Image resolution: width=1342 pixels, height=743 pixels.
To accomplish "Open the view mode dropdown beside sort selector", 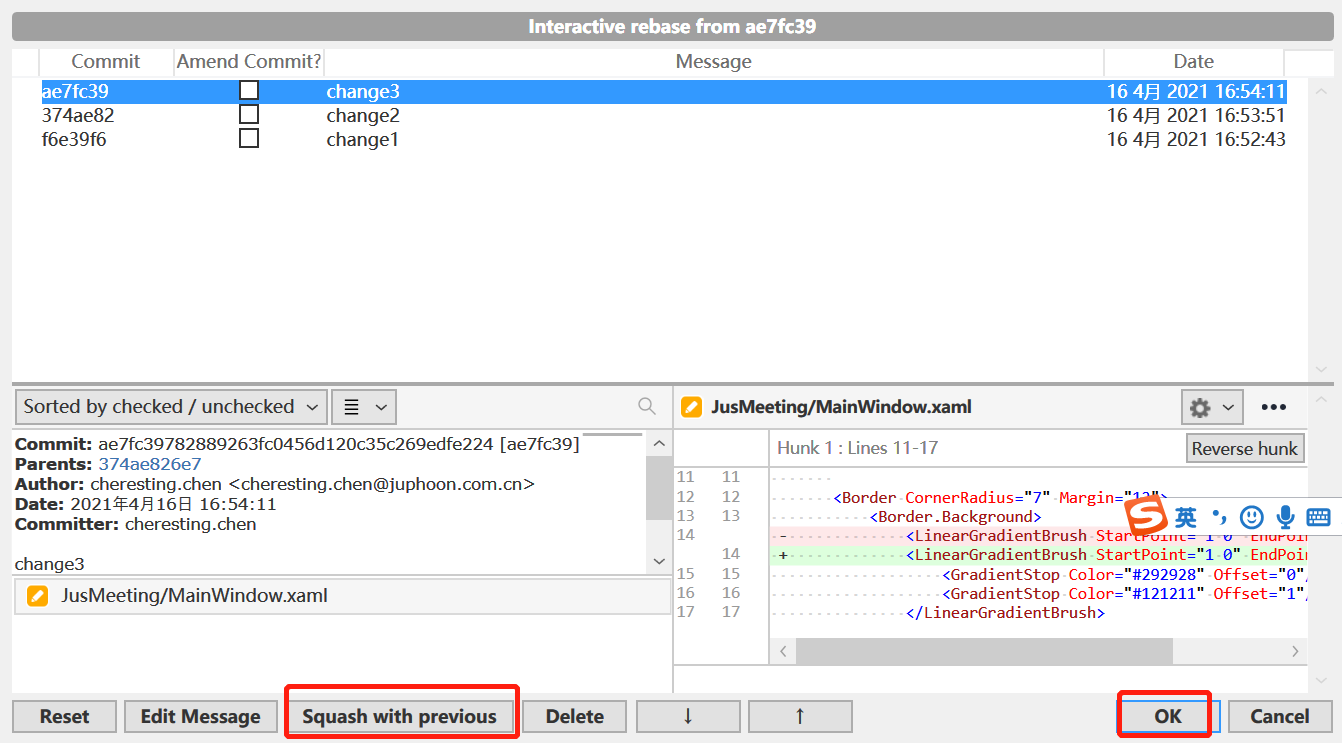I will (364, 406).
